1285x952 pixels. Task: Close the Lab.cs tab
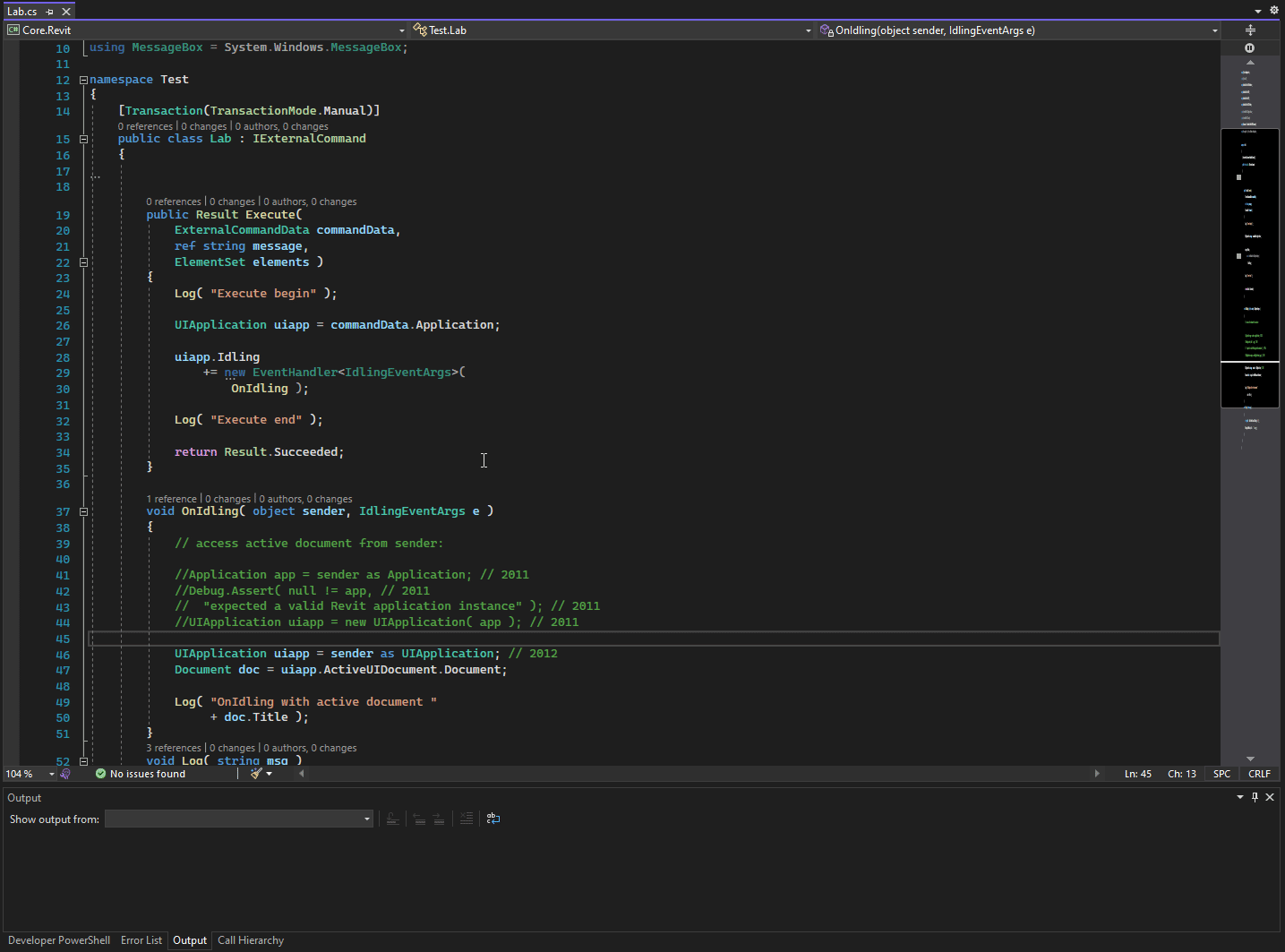click(x=66, y=12)
